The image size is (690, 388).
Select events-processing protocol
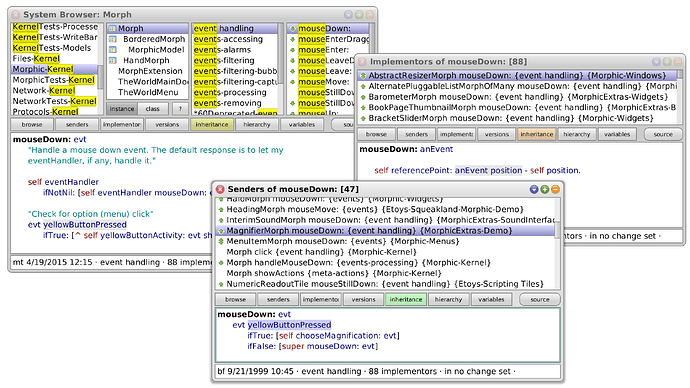(235, 92)
